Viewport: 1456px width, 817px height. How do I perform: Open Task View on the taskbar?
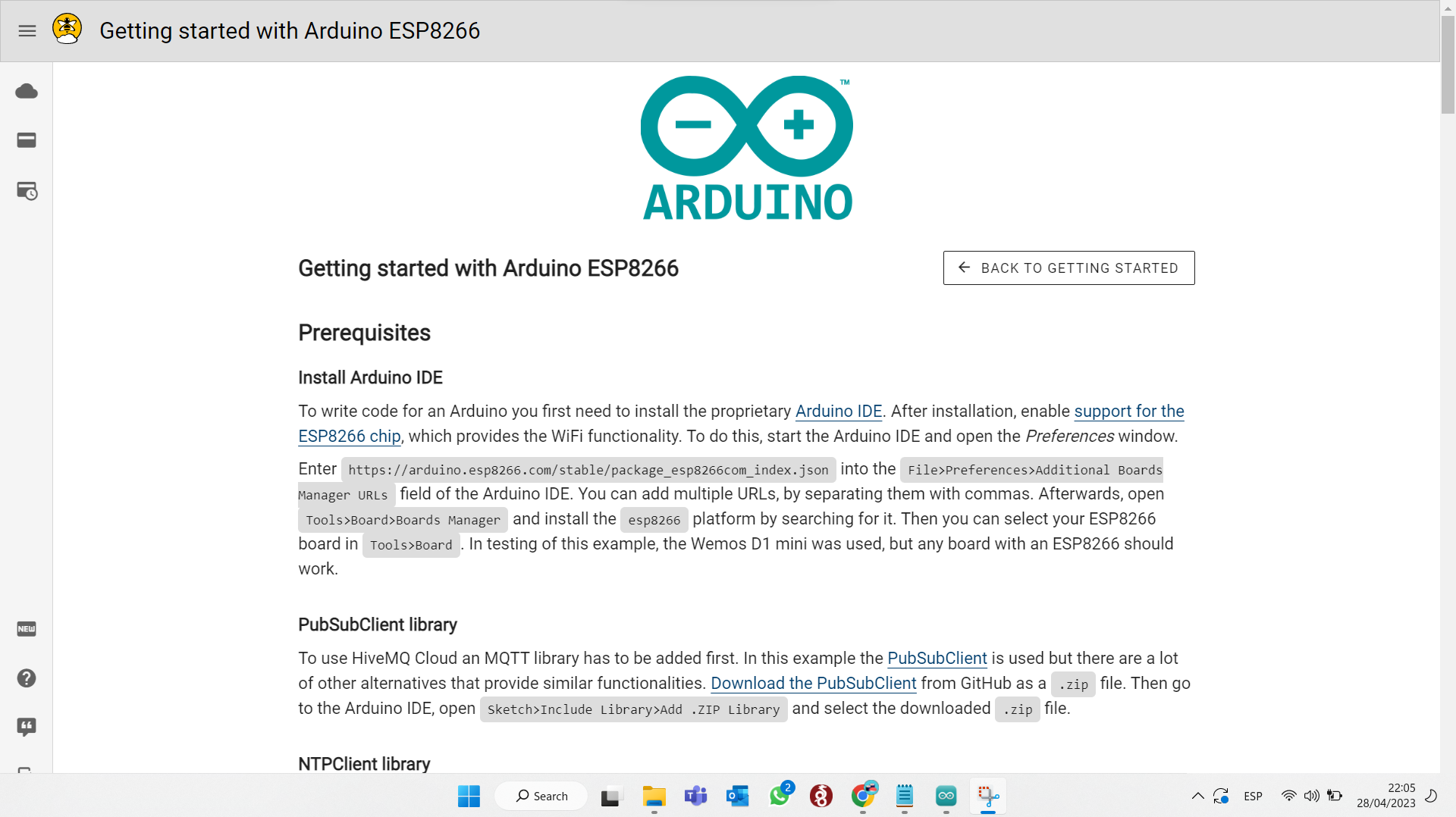tap(610, 796)
